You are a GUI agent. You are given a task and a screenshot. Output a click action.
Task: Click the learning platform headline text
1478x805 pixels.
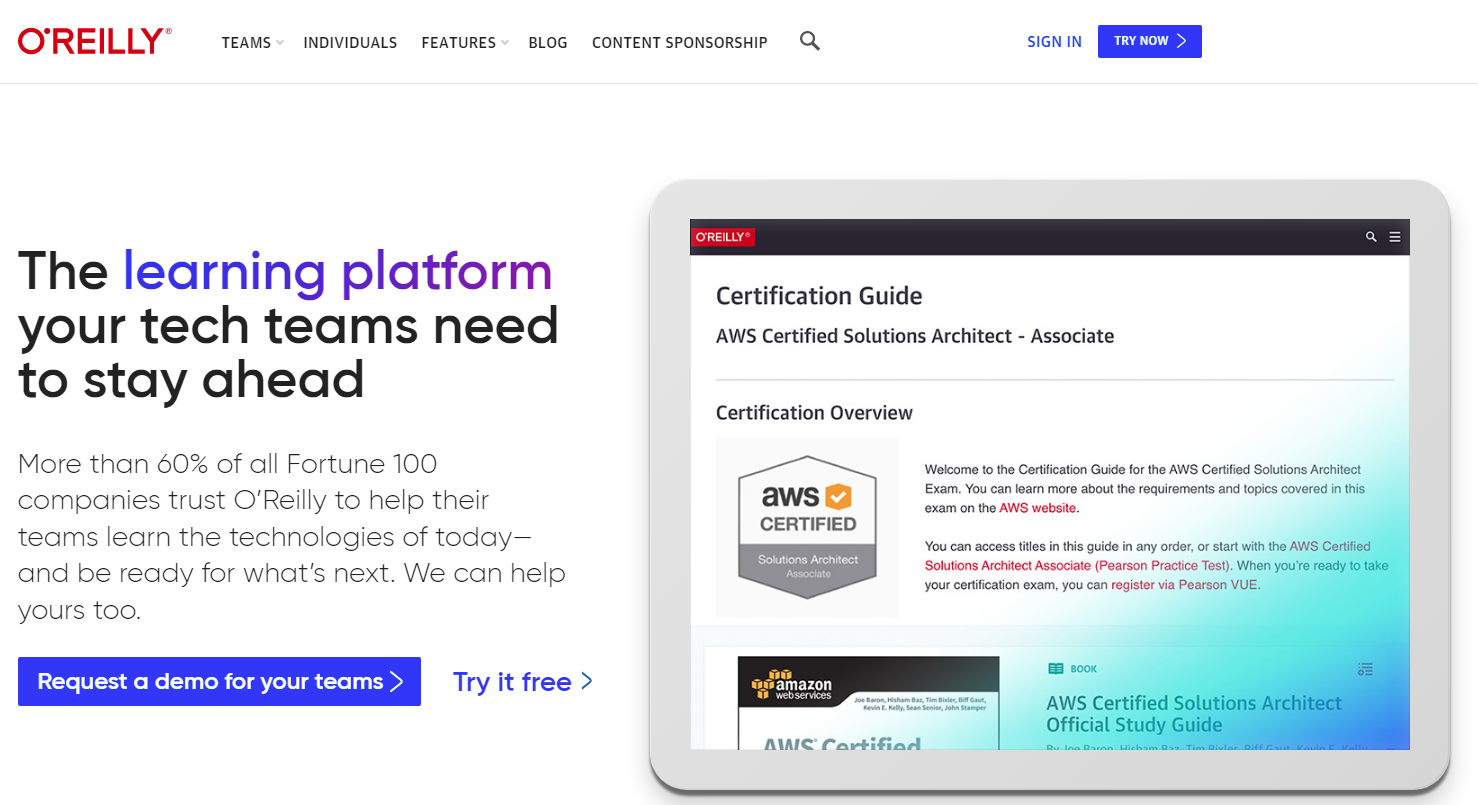click(x=338, y=271)
